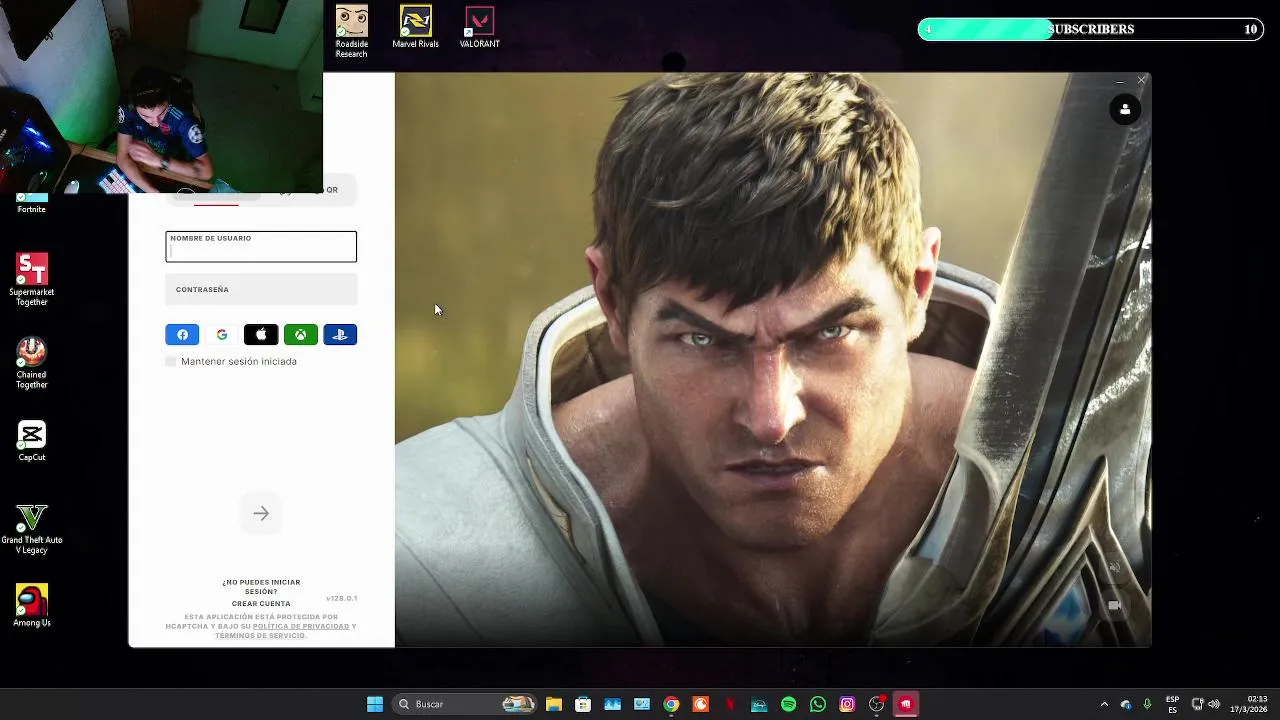Sign in with Google button
This screenshot has width=1280, height=720.
[222, 335]
